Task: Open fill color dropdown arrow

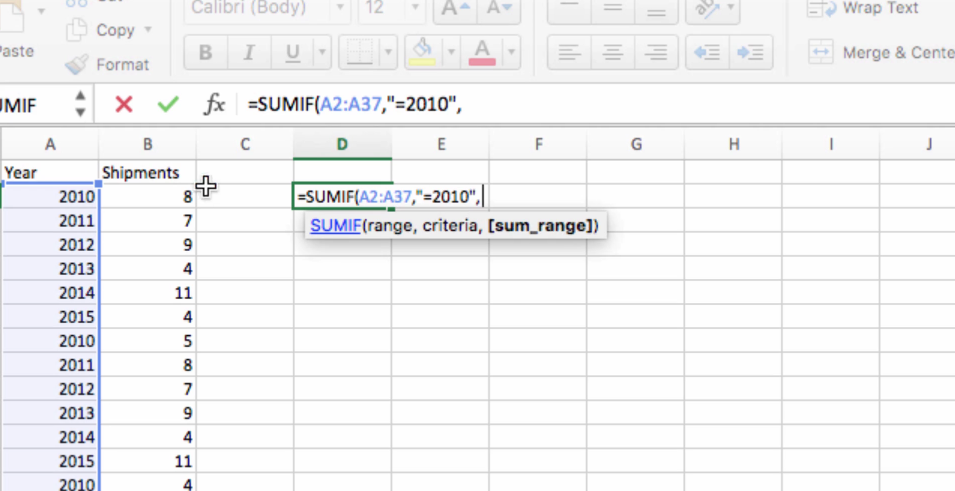Action: pyautogui.click(x=451, y=52)
